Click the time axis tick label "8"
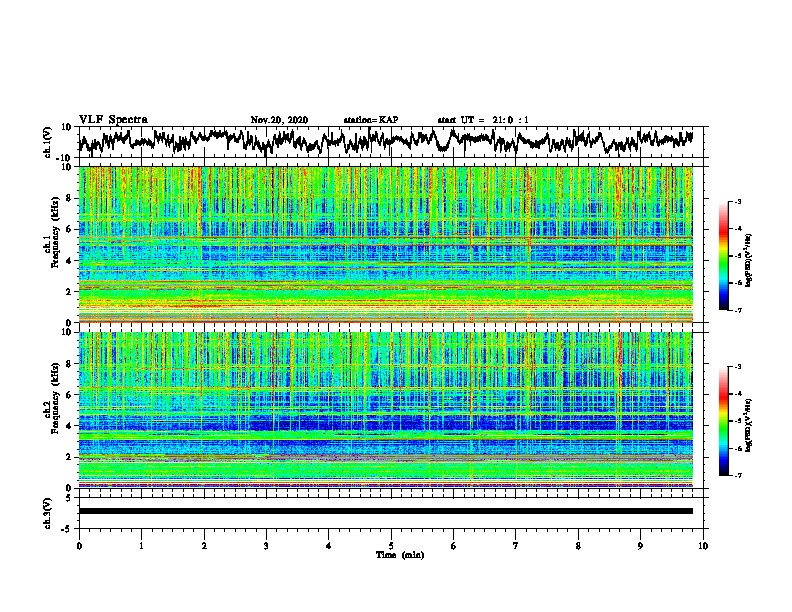 (x=578, y=546)
